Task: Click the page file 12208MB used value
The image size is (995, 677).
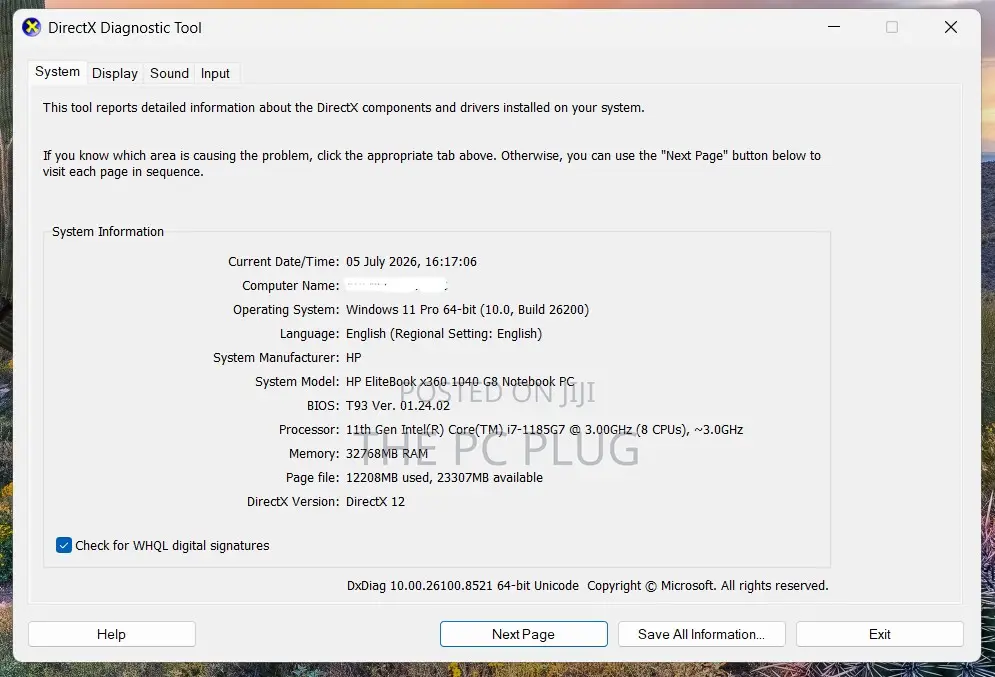Action: (x=444, y=478)
